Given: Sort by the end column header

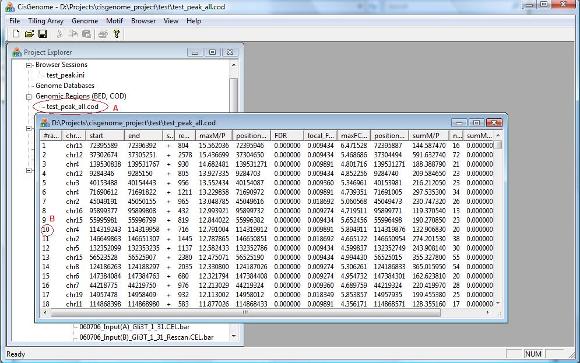Looking at the screenshot, I should click(144, 135).
